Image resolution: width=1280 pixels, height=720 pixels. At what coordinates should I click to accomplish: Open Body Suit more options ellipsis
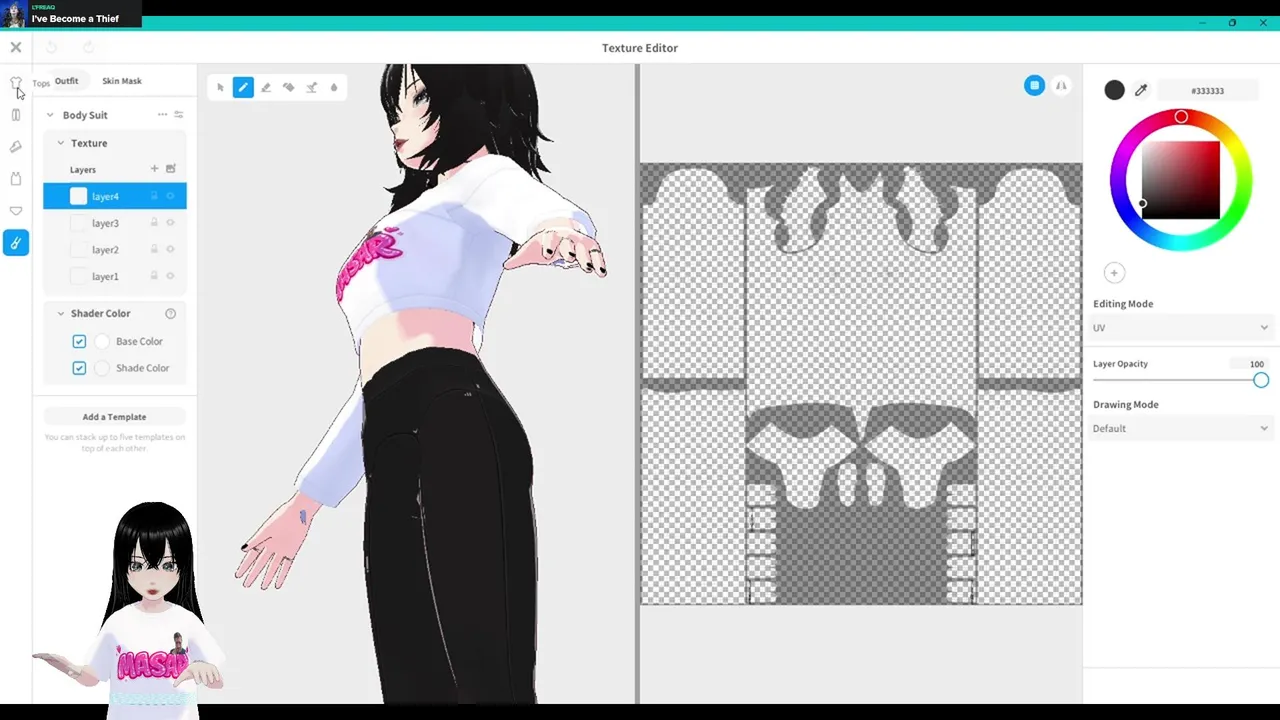click(x=162, y=115)
